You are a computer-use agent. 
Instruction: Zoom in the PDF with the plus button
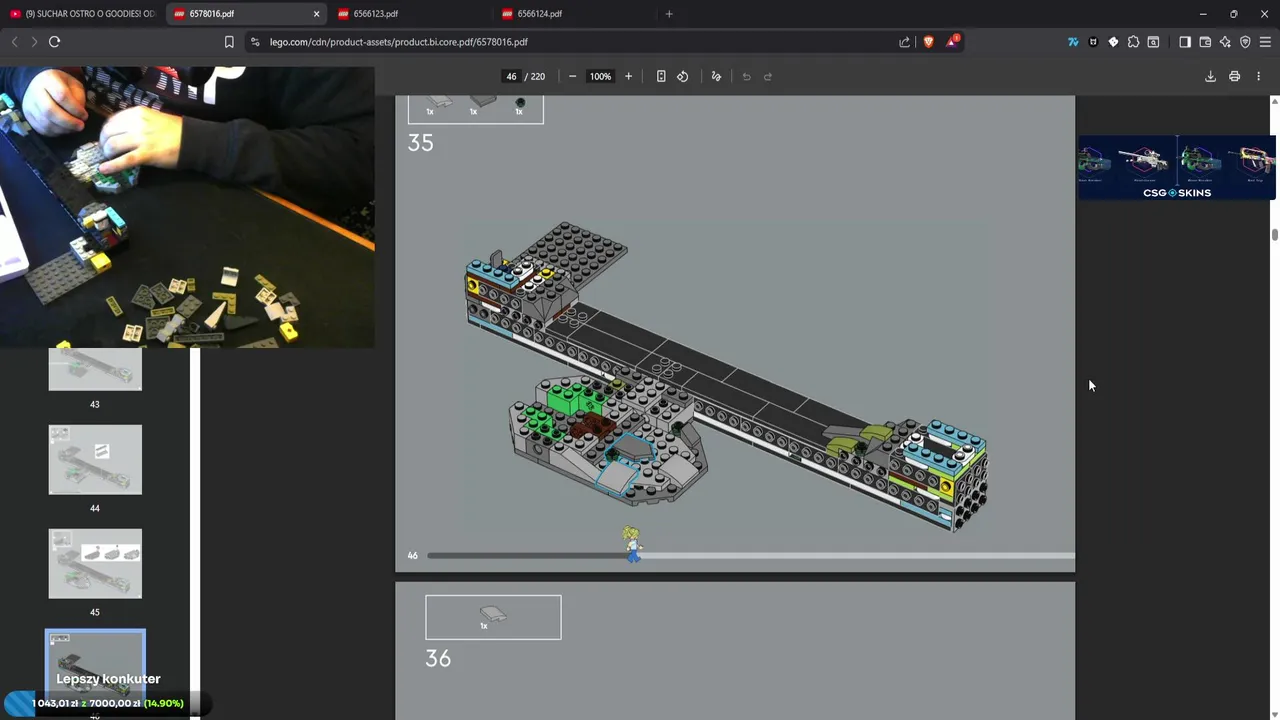[628, 76]
